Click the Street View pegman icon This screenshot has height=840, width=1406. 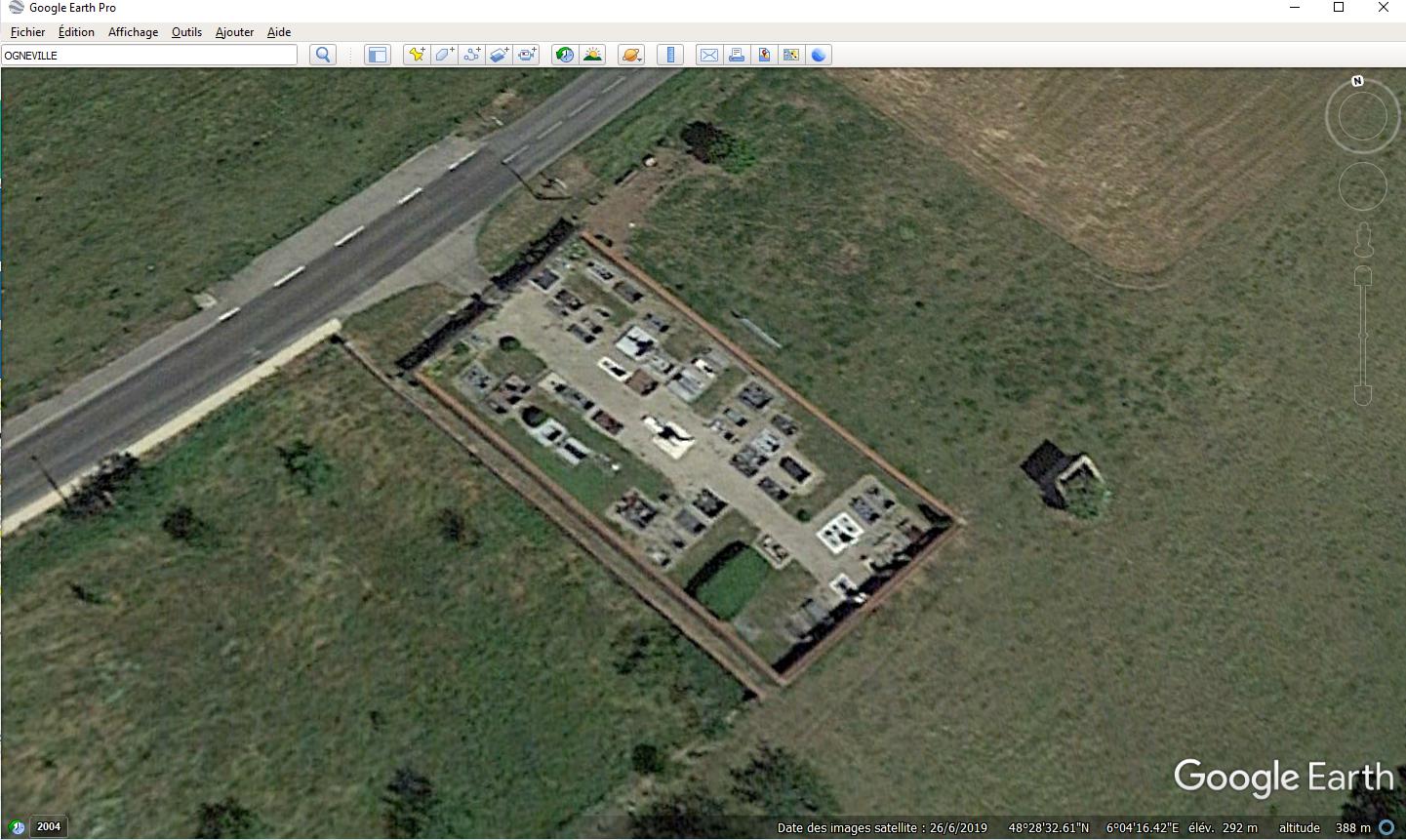coord(1363,240)
